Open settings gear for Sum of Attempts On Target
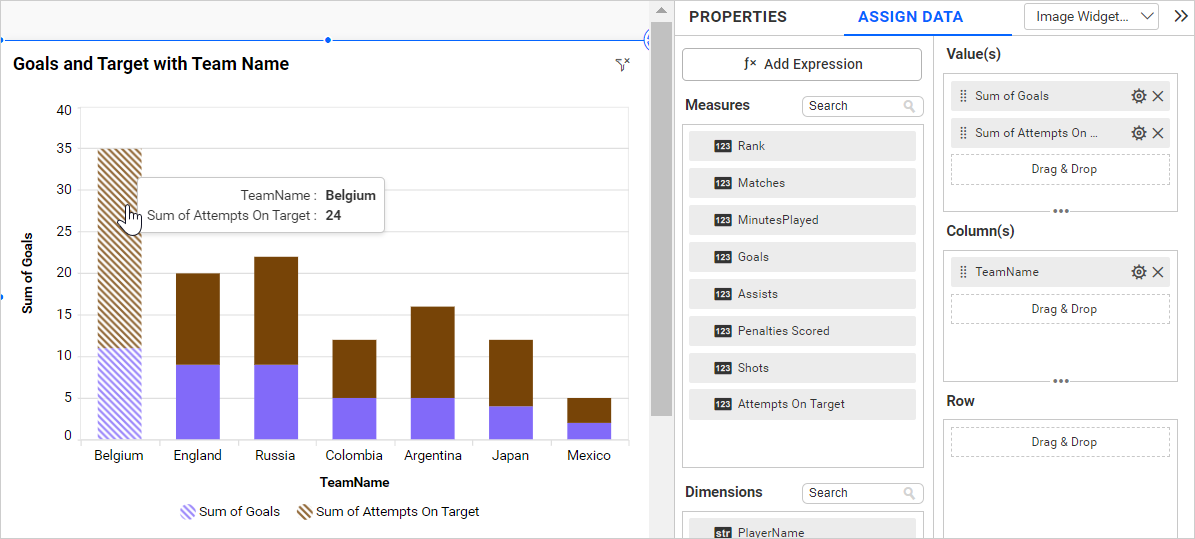The image size is (1195, 539). coord(1138,133)
